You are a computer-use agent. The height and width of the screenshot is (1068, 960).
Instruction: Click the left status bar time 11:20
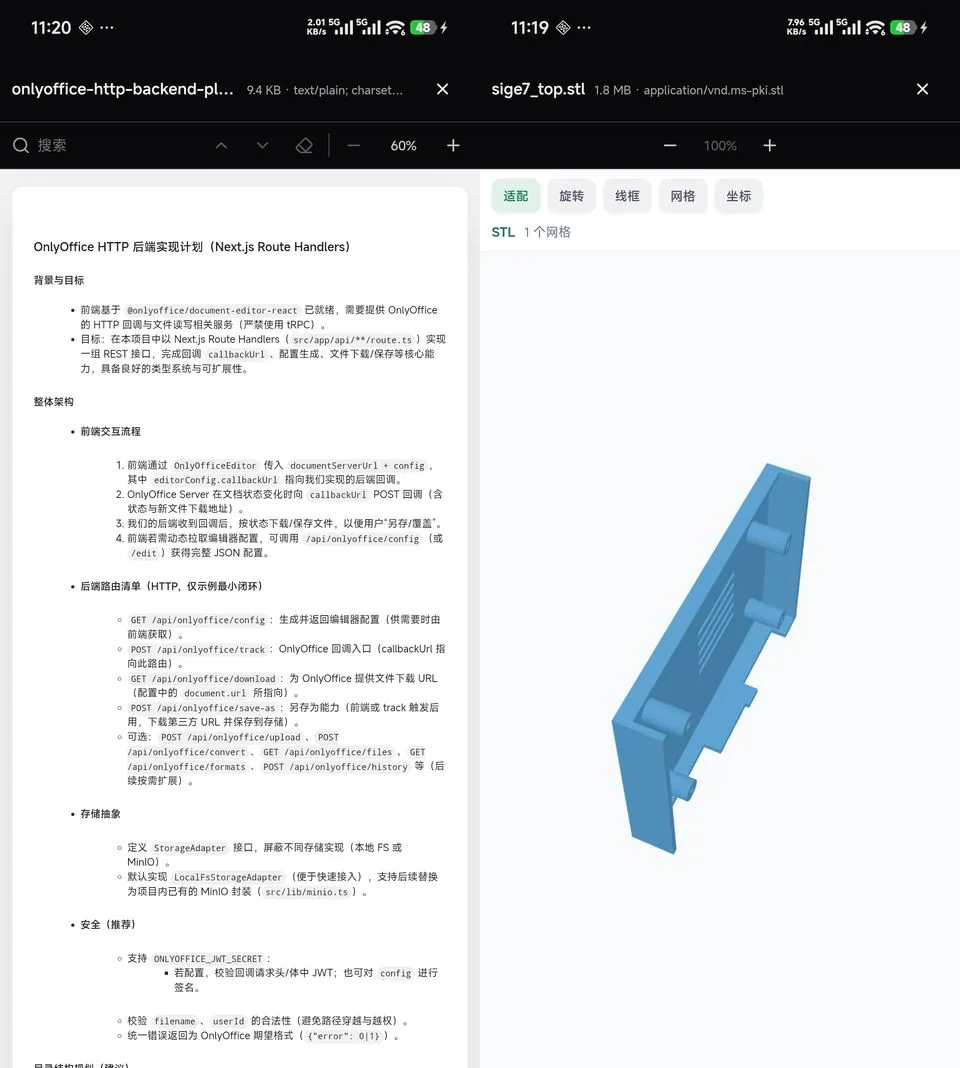(x=51, y=27)
